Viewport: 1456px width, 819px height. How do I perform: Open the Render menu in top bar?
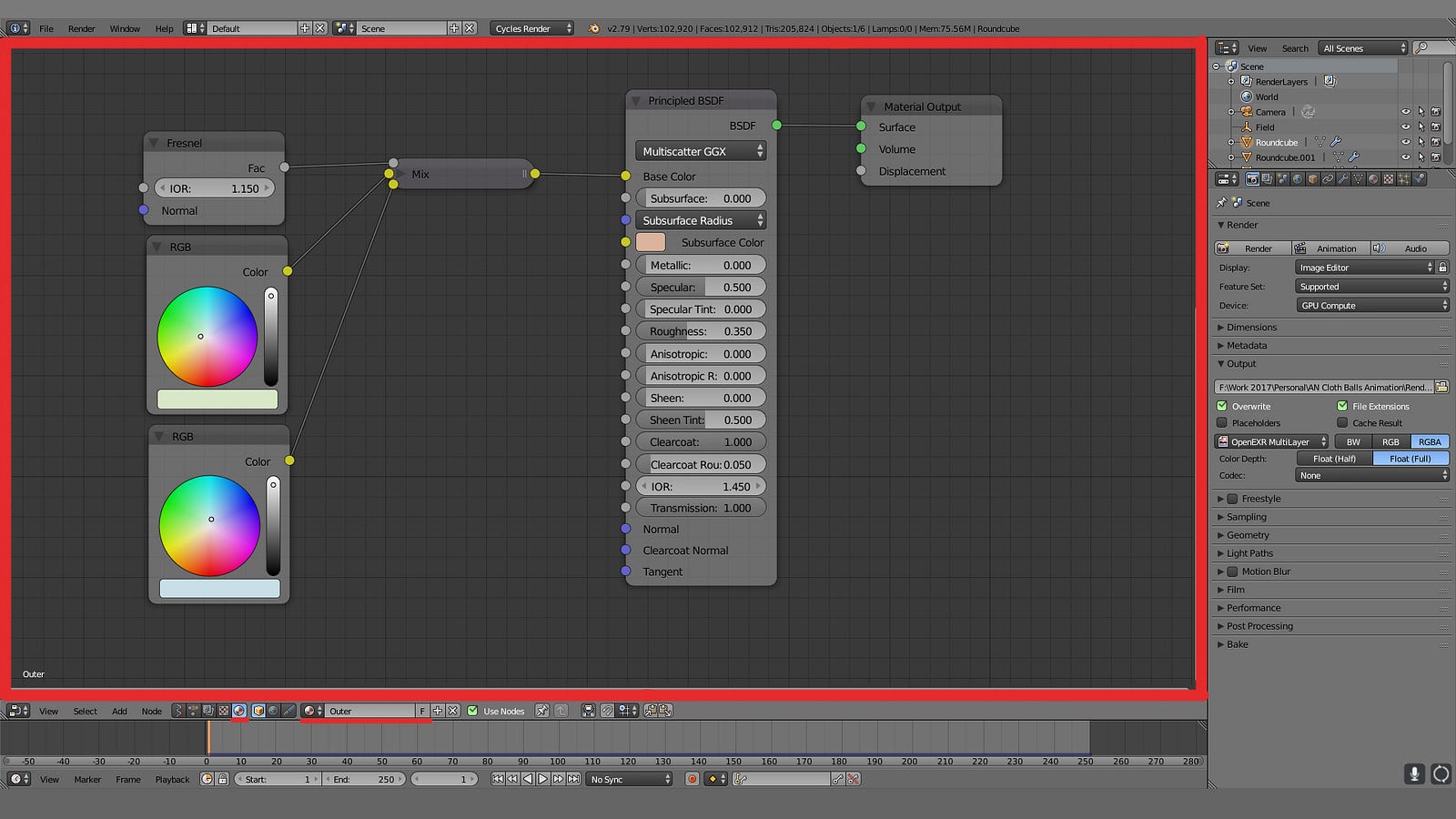(81, 28)
